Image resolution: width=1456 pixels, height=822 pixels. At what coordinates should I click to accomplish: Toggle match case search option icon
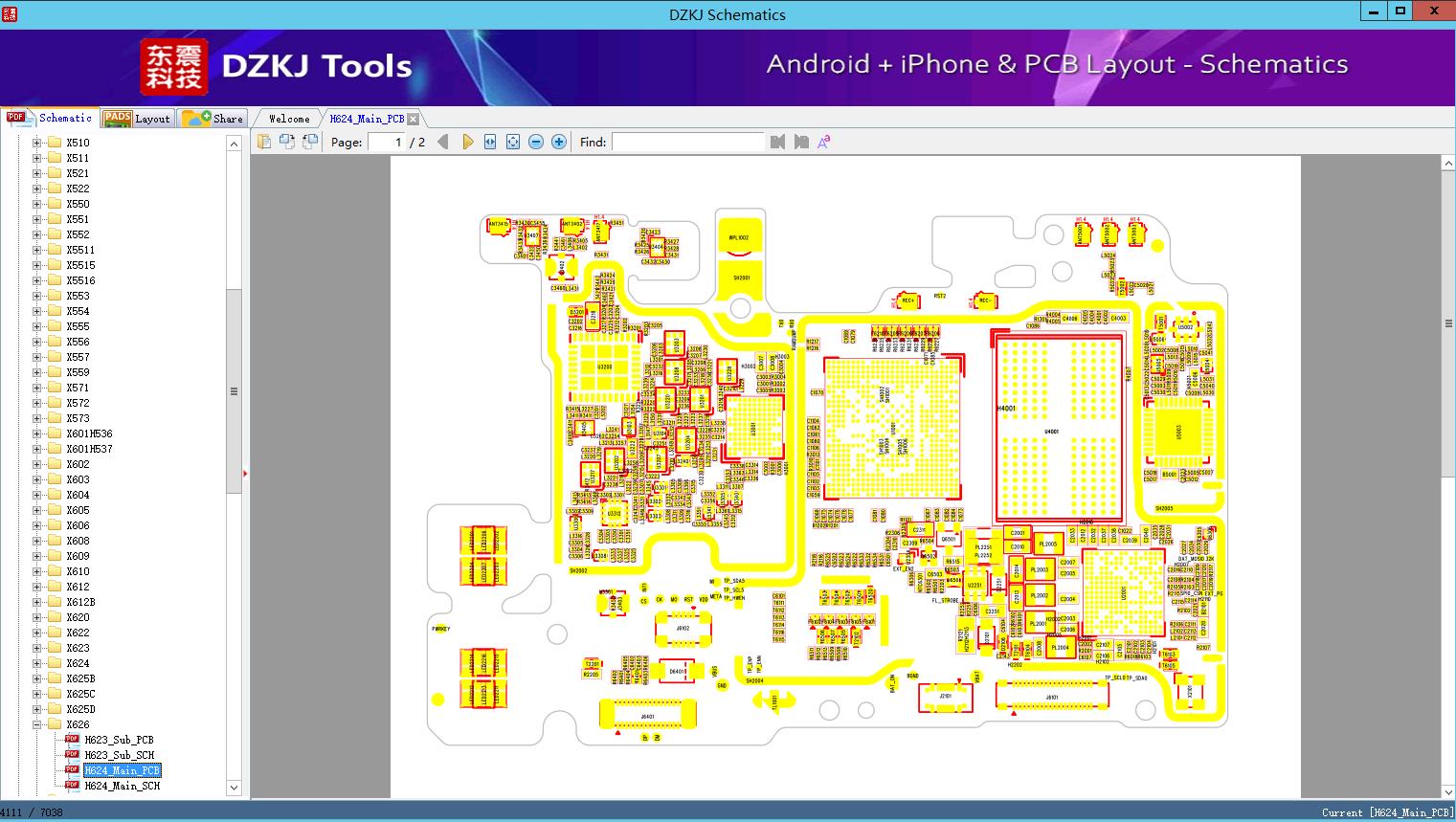tap(823, 142)
